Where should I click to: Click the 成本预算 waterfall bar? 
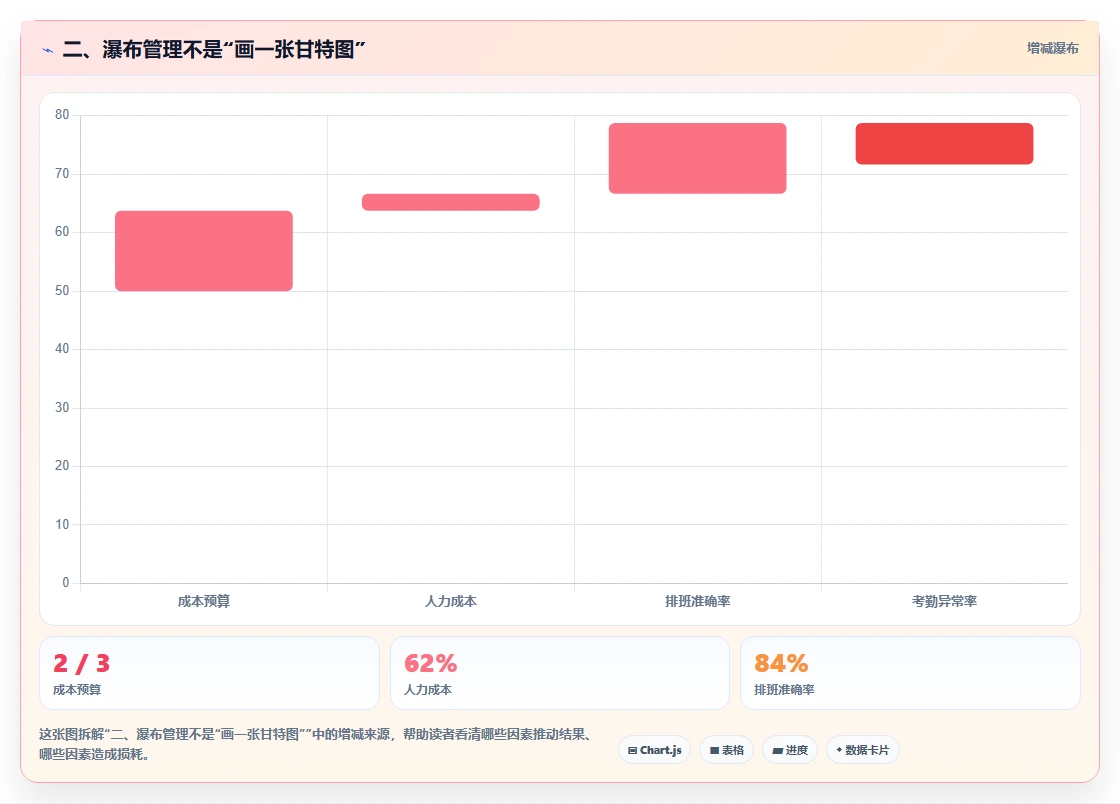[204, 251]
